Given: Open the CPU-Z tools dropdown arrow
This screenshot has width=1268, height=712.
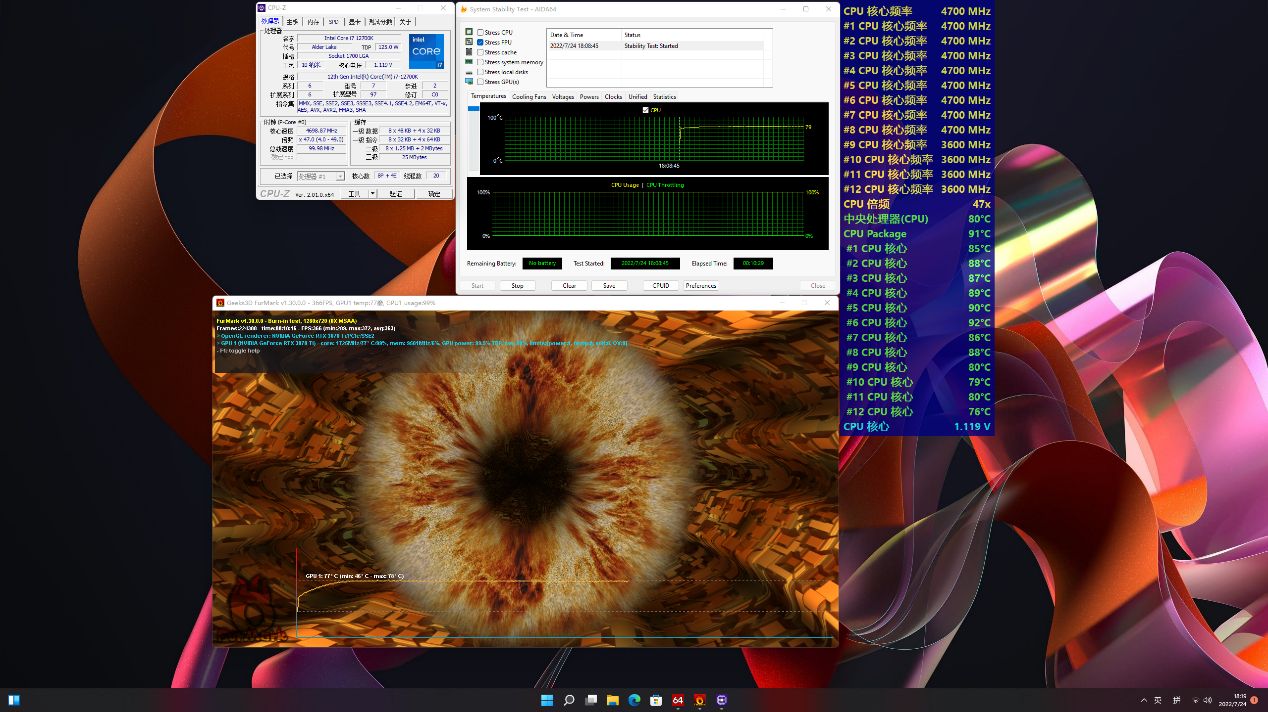Looking at the screenshot, I should pos(373,194).
